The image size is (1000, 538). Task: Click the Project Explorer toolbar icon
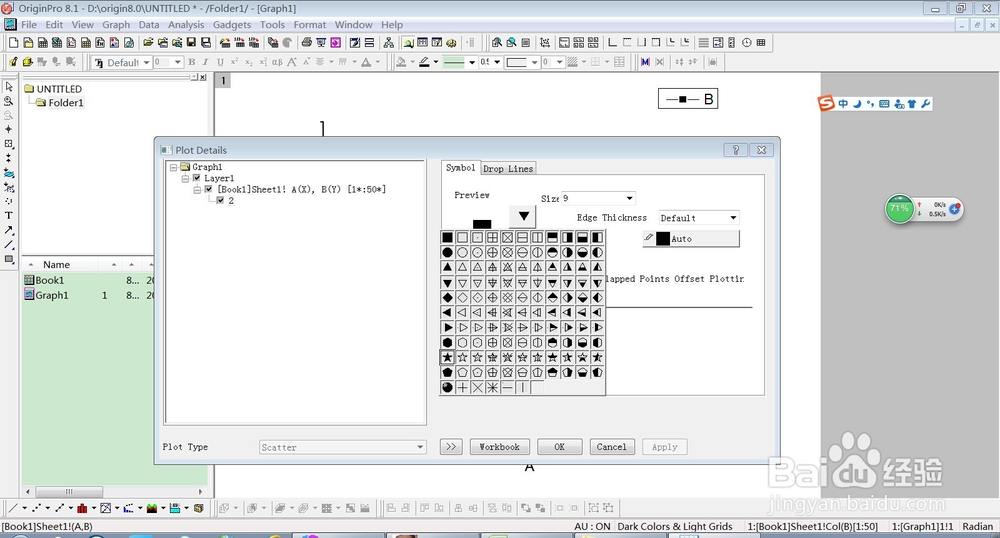[x=408, y=43]
